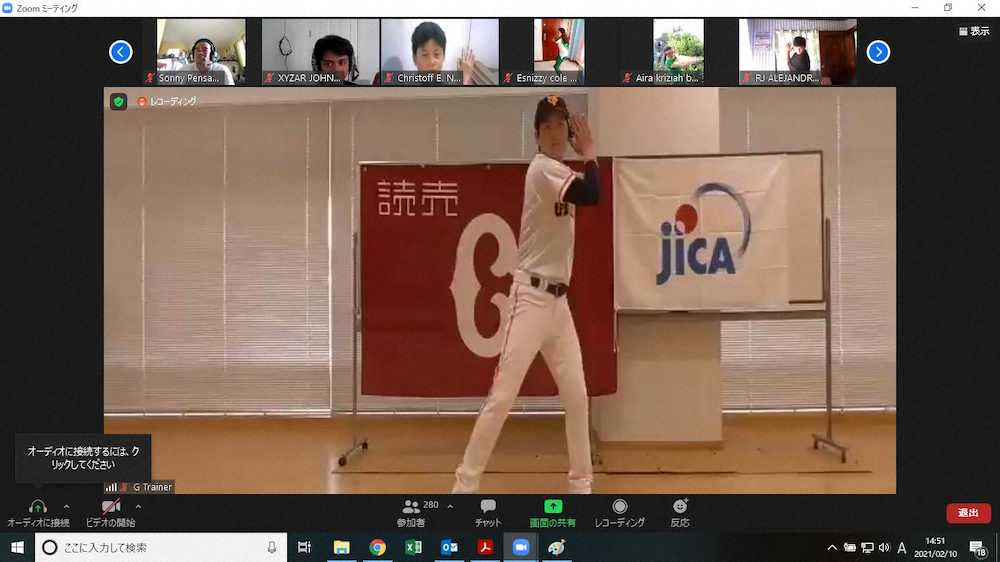This screenshot has width=1000, height=562.
Task: Start video with the camera icon
Action: (110, 507)
